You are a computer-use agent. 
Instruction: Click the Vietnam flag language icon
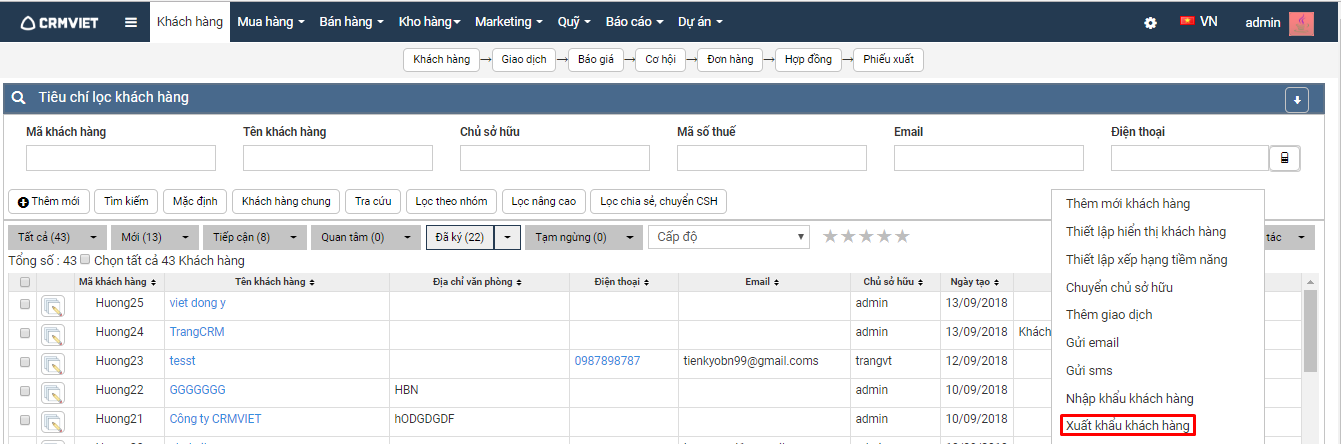tap(1187, 21)
